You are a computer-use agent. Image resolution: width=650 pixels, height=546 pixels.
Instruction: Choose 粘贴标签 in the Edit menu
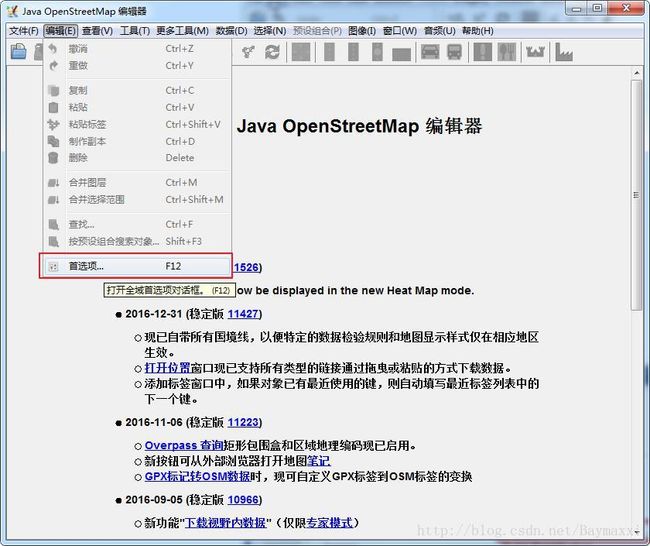point(137,124)
